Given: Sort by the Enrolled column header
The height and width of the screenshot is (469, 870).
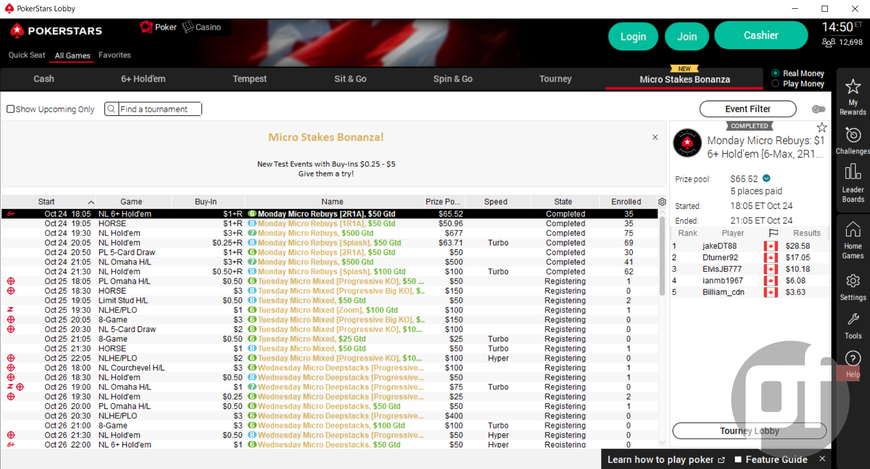Looking at the screenshot, I should (x=626, y=201).
